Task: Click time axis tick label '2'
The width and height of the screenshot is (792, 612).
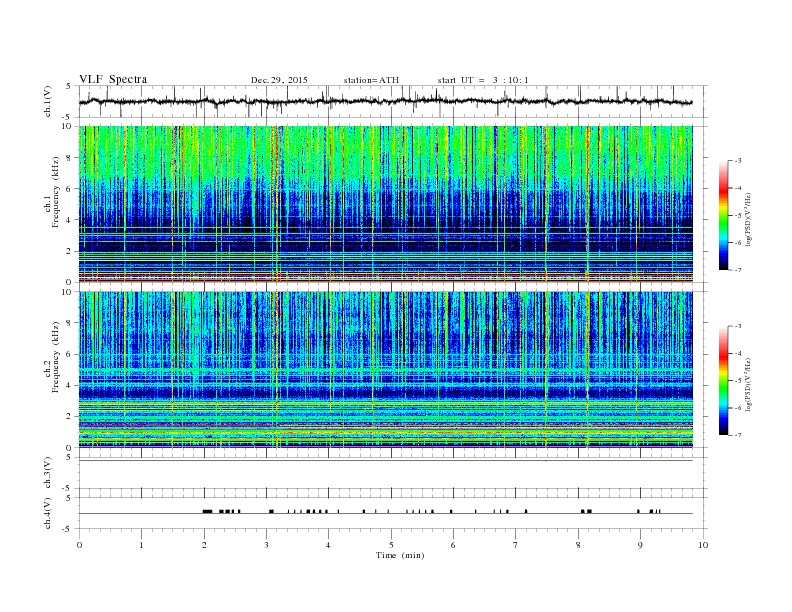Action: 204,545
